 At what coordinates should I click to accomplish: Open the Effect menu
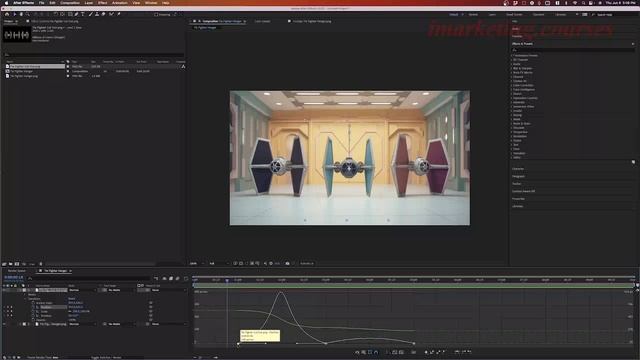point(102,3)
